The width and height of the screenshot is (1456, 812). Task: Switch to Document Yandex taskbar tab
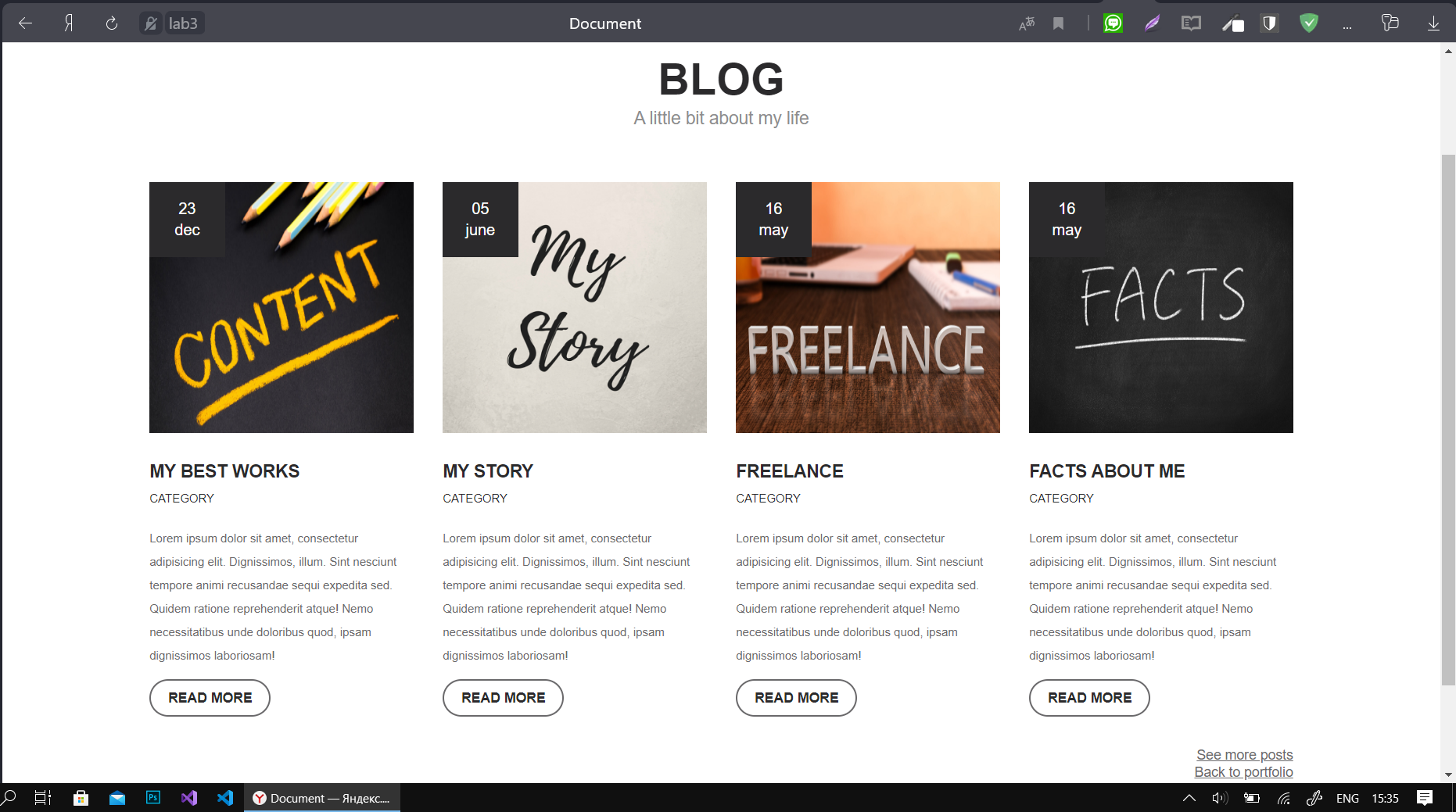[322, 798]
